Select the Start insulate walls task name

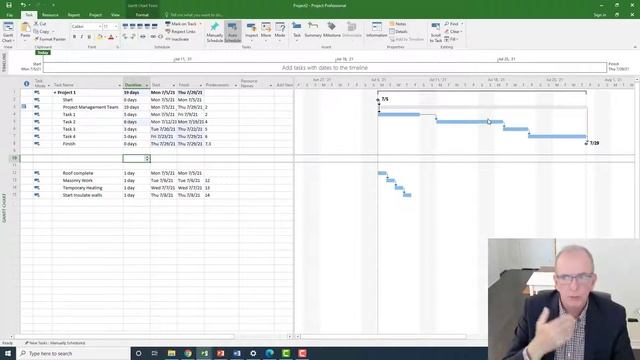(82, 195)
